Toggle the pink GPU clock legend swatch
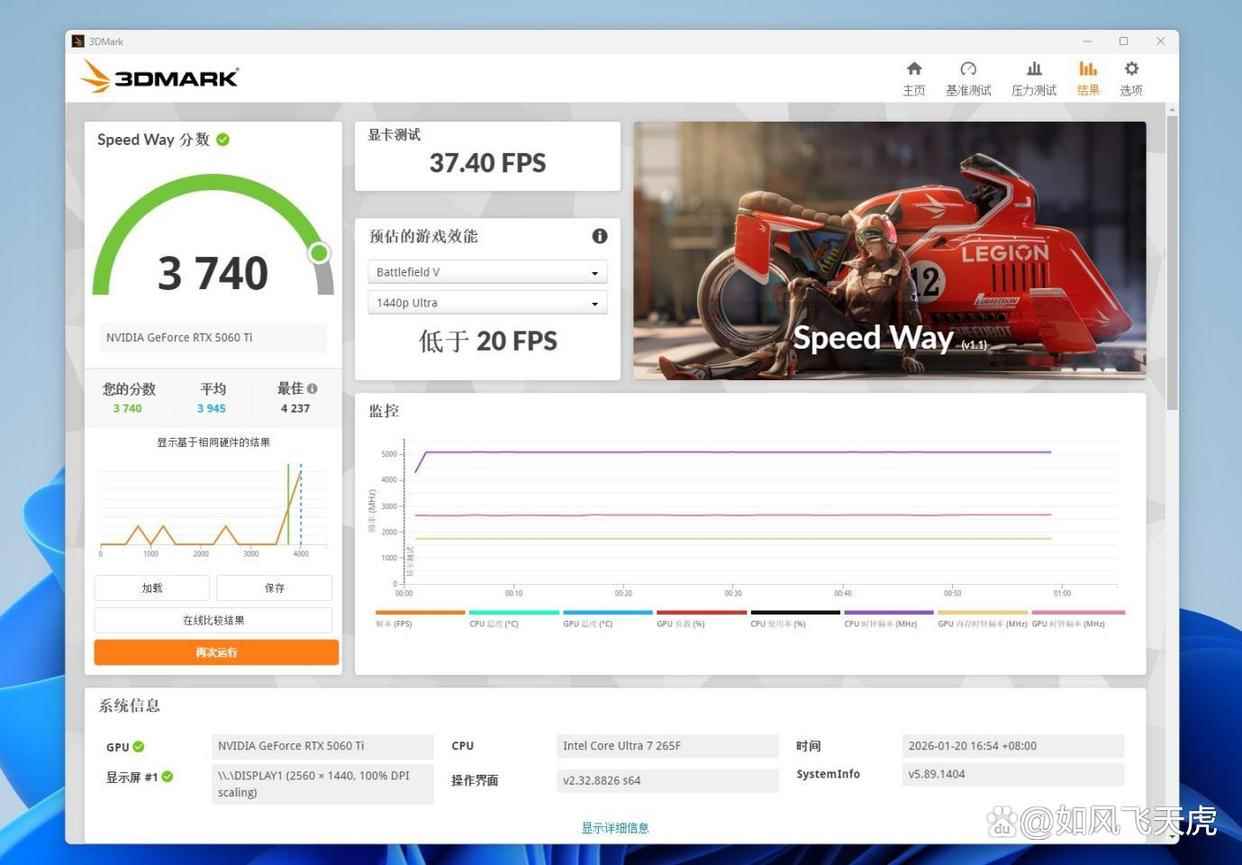The height and width of the screenshot is (865, 1242). click(1078, 612)
